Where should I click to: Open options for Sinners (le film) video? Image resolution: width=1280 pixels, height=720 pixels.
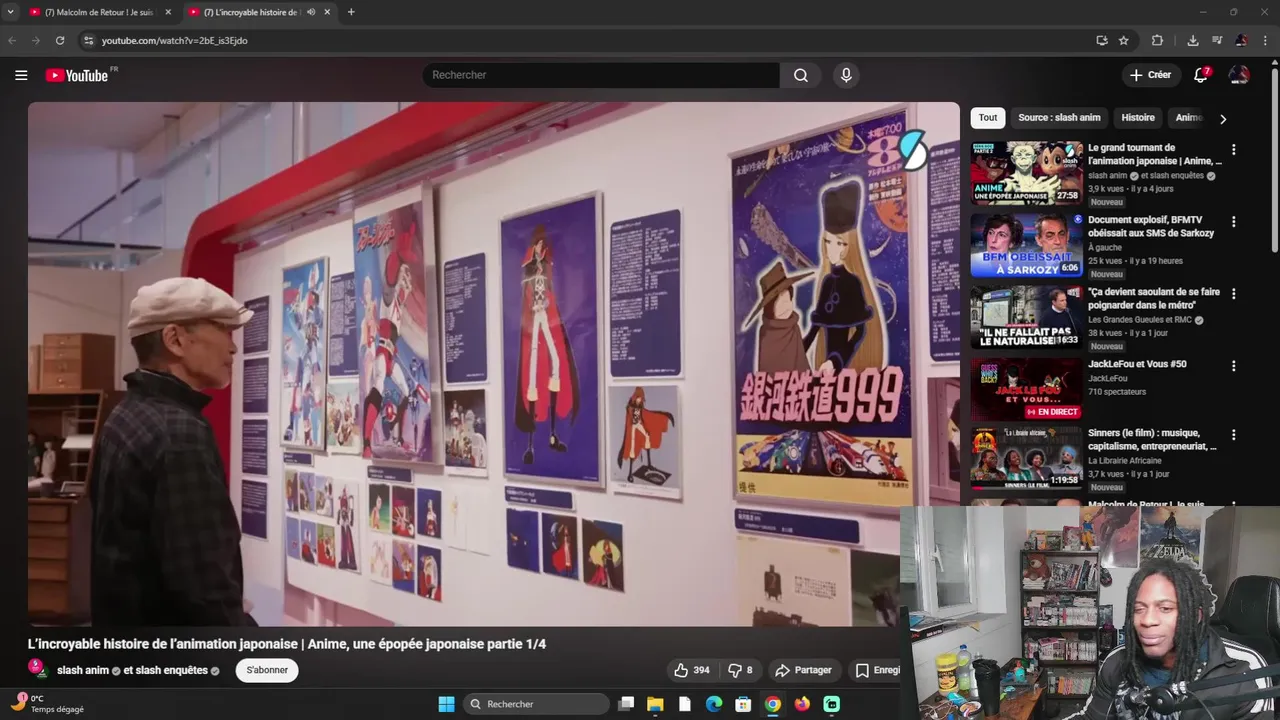tap(1233, 435)
